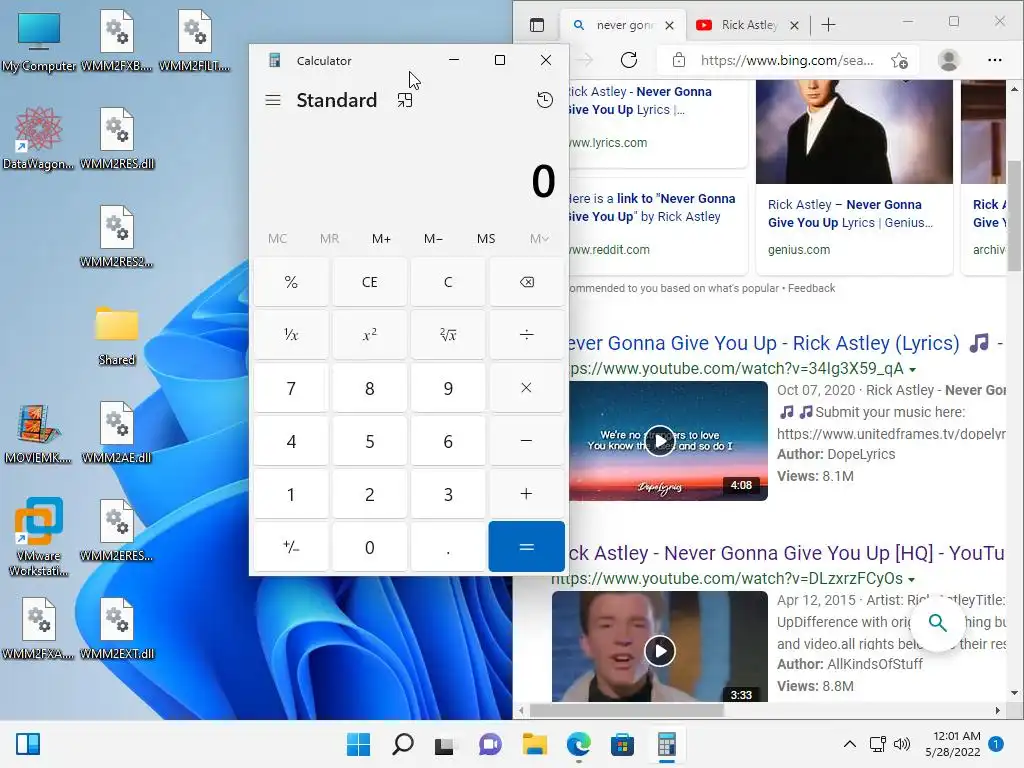The image size is (1024, 768).
Task: Open Genius lyrics result card link
Action: pyautogui.click(x=850, y=214)
